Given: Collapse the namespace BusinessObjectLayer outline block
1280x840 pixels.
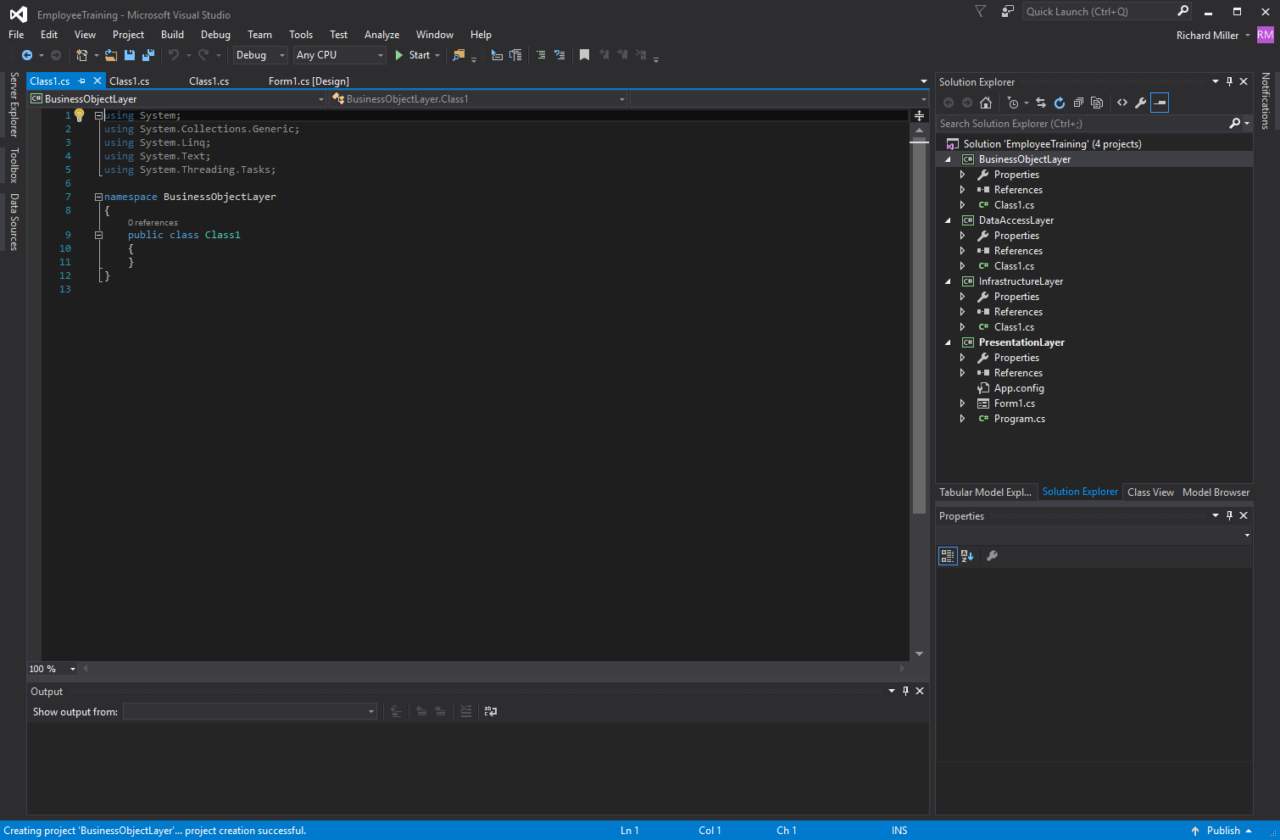Looking at the screenshot, I should point(99,197).
